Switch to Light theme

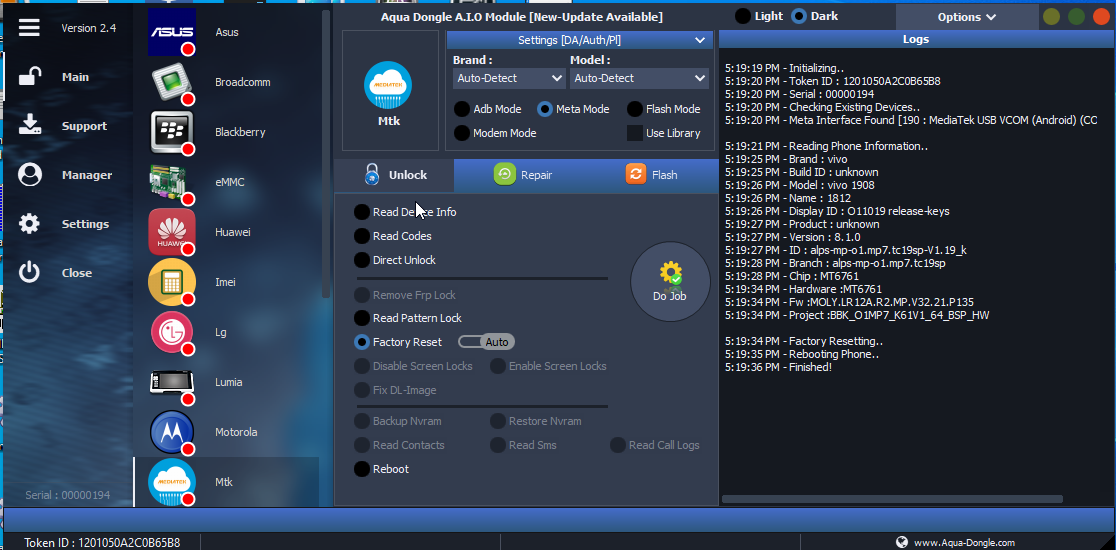click(743, 16)
